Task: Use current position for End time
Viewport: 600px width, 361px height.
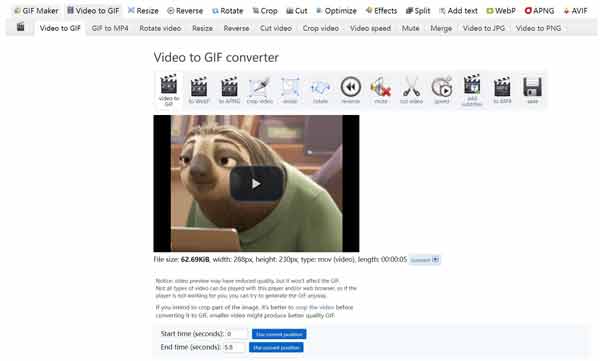Action: 276,348
